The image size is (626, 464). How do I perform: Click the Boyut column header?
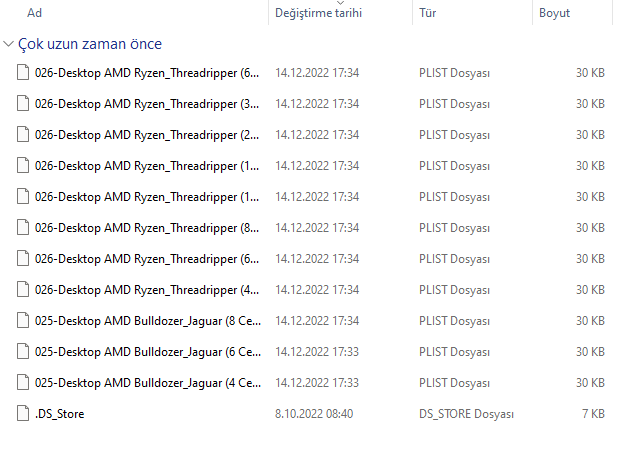click(x=554, y=13)
